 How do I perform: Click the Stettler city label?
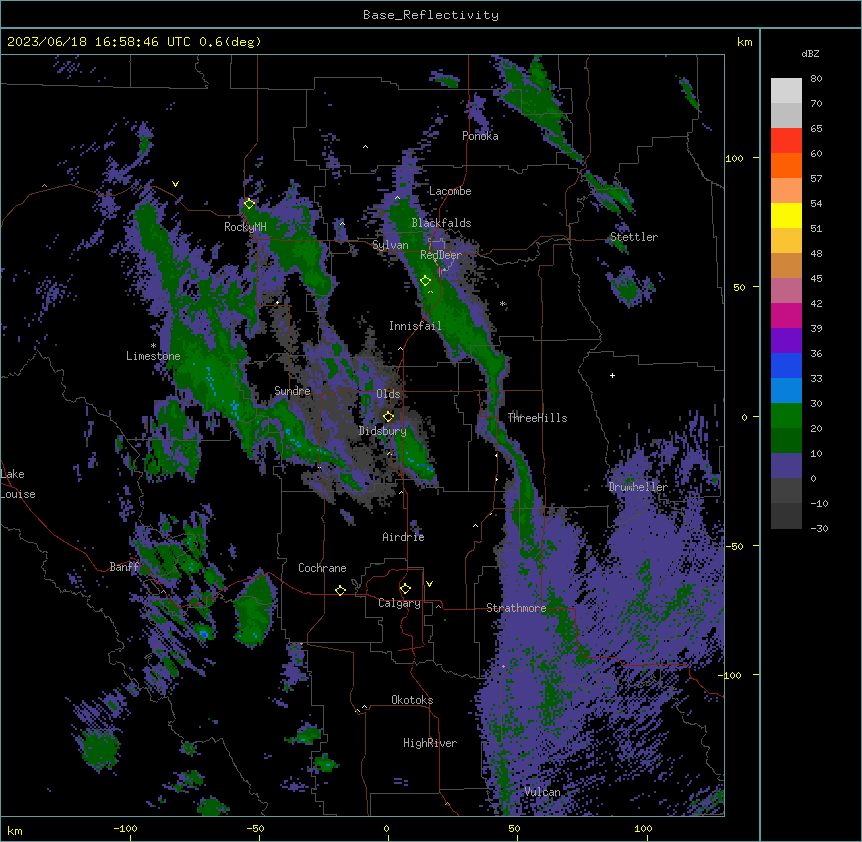coord(634,237)
